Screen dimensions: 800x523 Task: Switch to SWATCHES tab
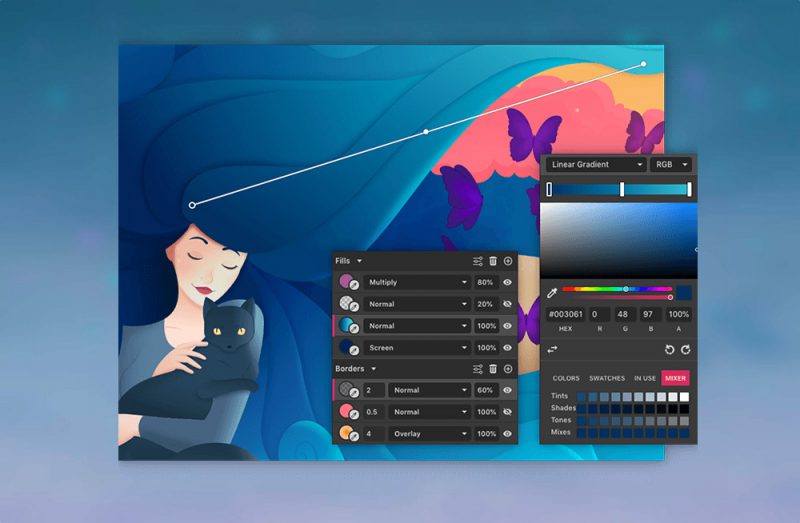coord(607,379)
